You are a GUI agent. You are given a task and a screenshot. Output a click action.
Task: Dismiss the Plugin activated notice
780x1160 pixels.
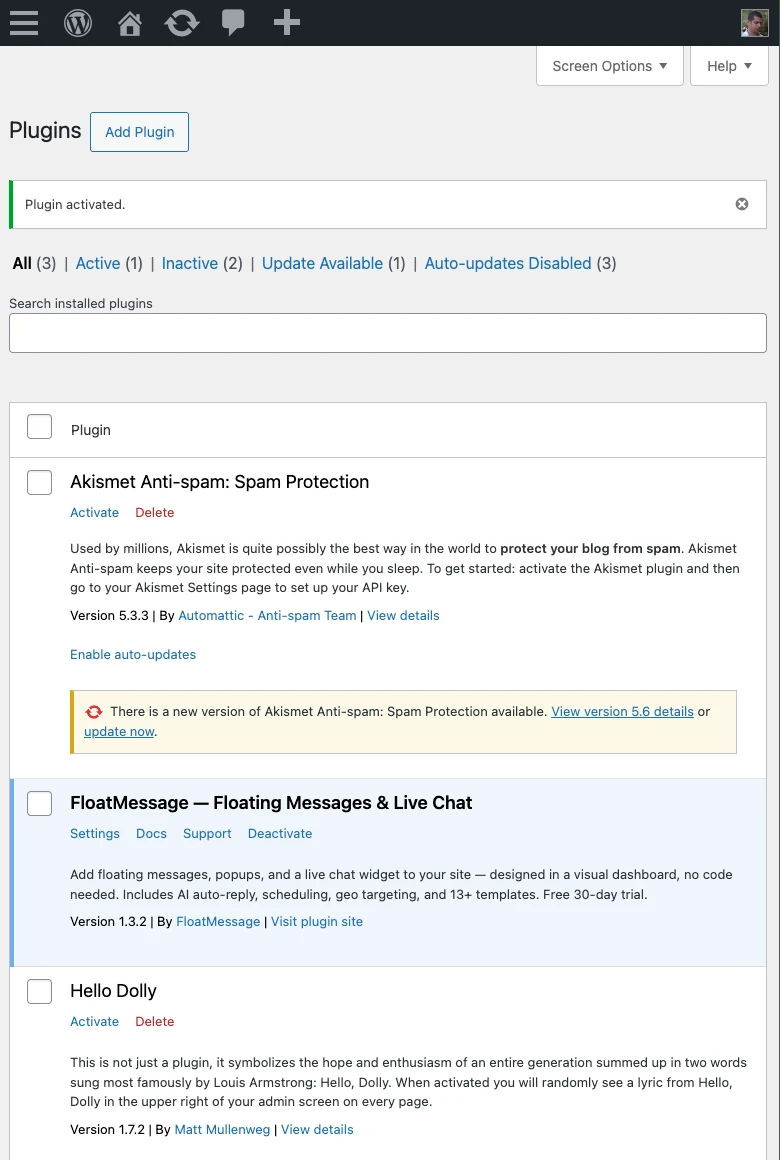(741, 203)
